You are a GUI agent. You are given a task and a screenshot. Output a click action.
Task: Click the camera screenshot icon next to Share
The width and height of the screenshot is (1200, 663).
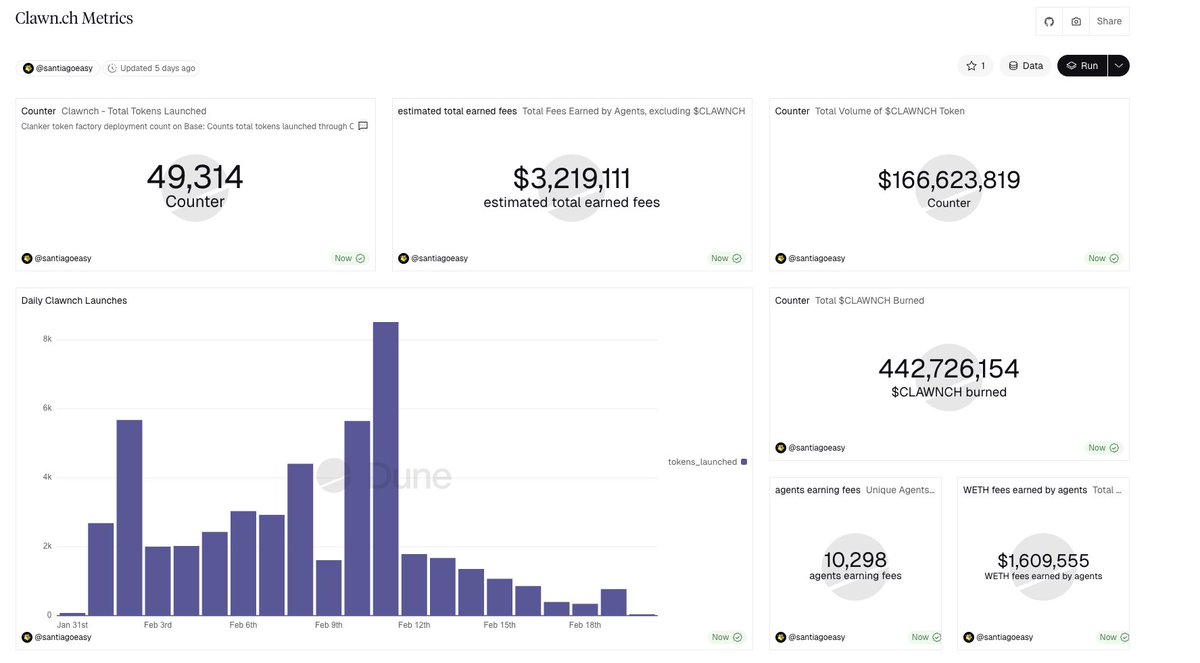(1075, 20)
